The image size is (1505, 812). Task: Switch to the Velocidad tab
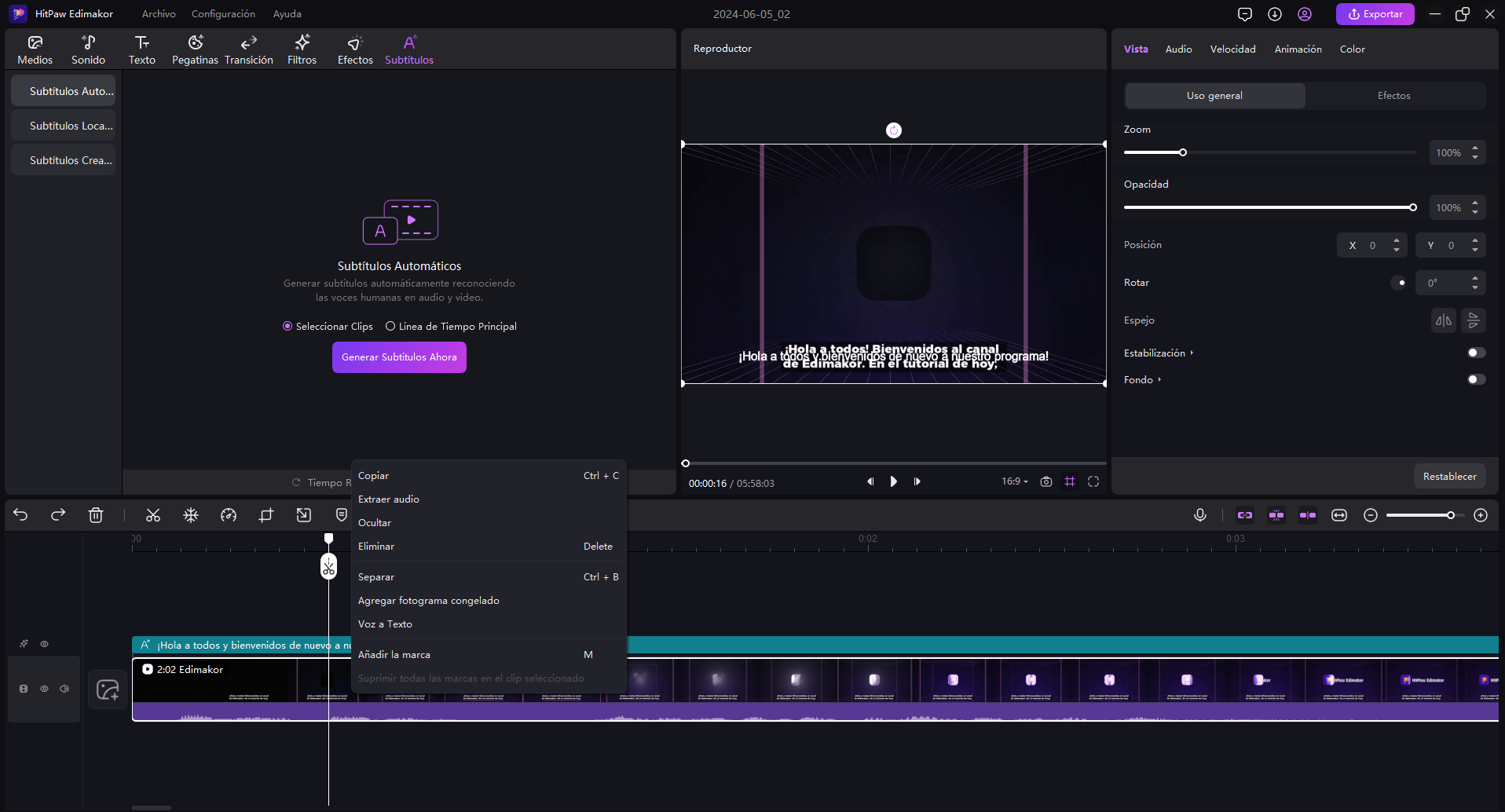pos(1232,49)
